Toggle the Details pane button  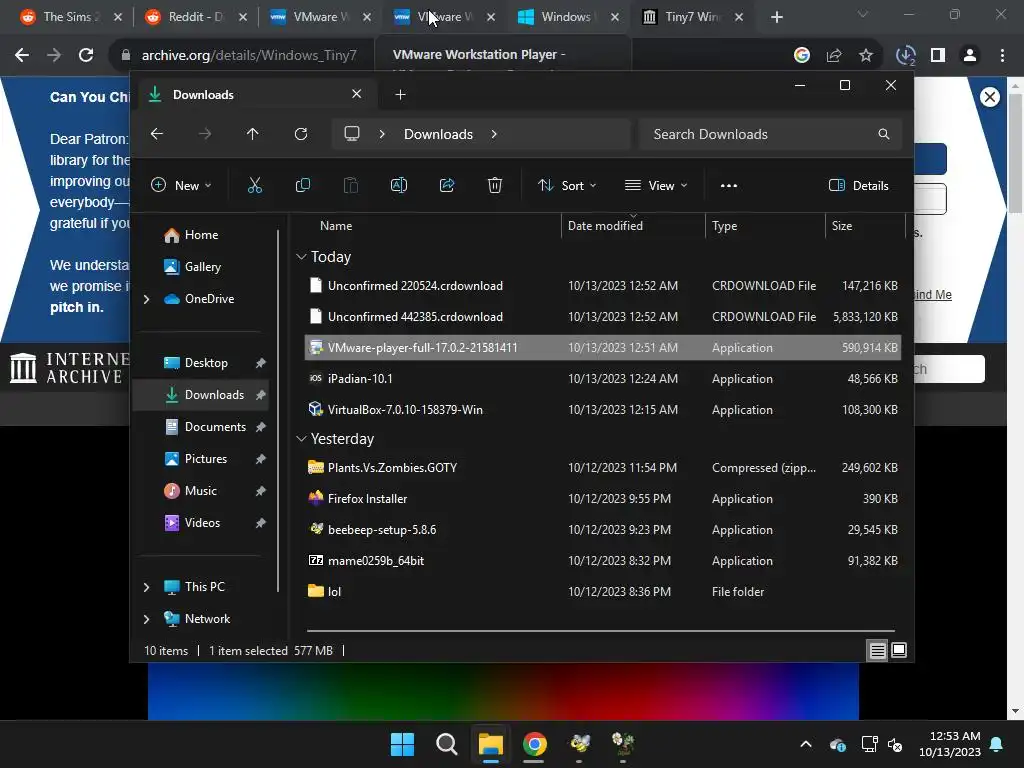[x=858, y=185]
